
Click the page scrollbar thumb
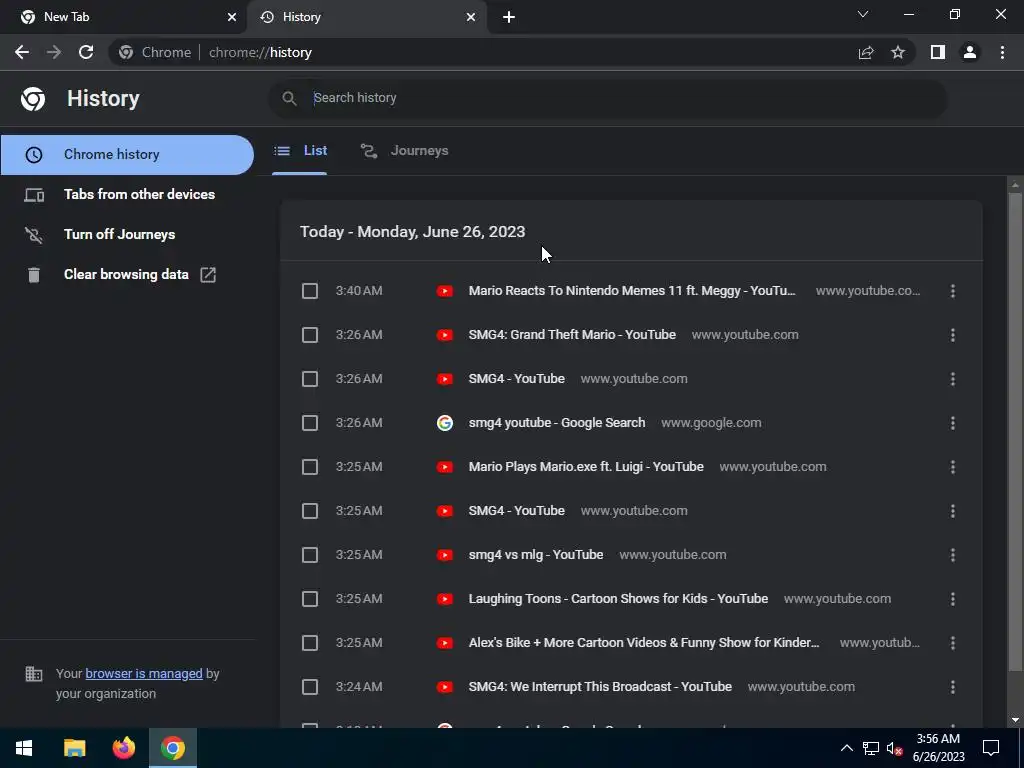(1015, 431)
